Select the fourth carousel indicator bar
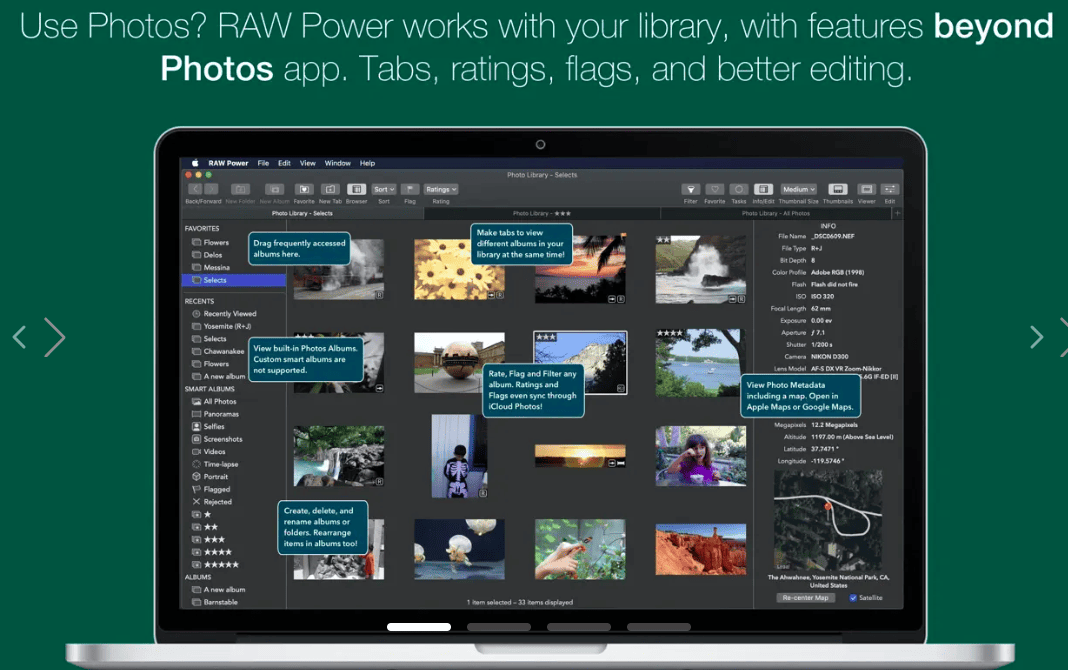The image size is (1068, 670). (659, 627)
